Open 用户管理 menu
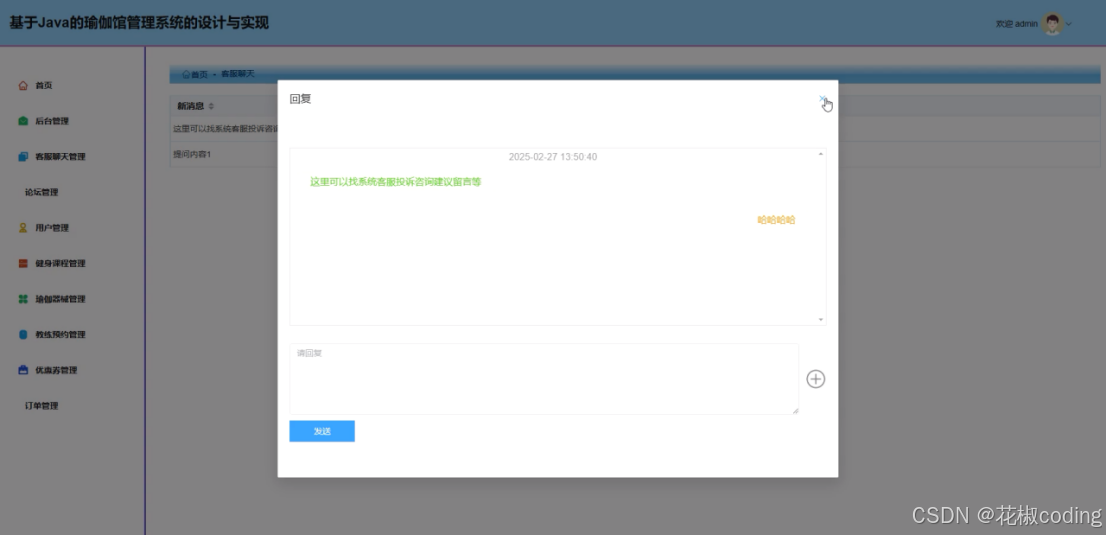Image resolution: width=1106 pixels, height=536 pixels. (52, 228)
